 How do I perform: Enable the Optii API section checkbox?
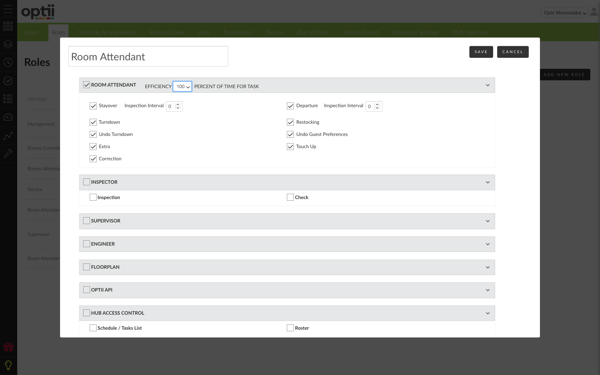[86, 290]
